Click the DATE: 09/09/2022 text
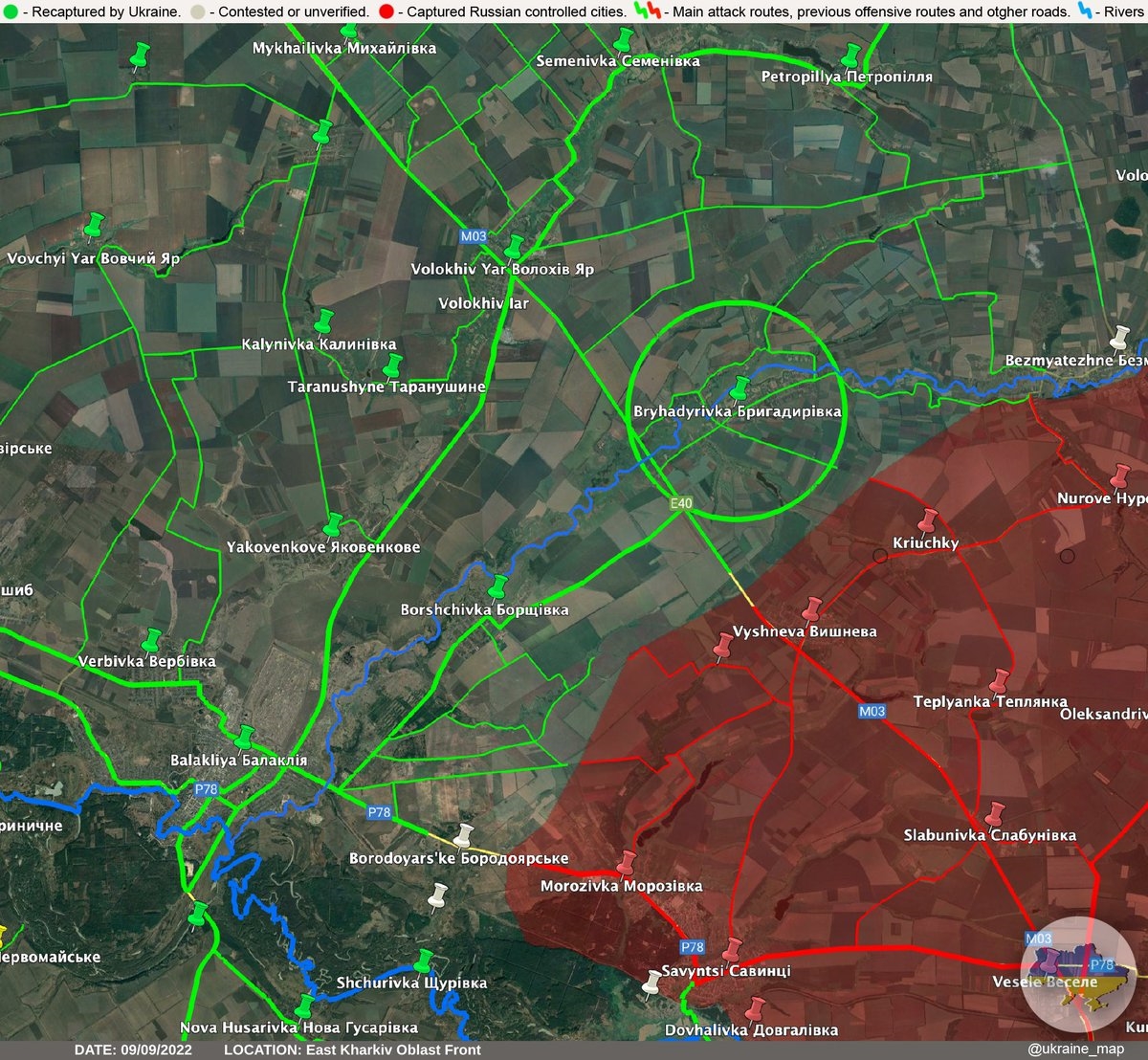Image resolution: width=1148 pixels, height=1060 pixels. [x=134, y=1049]
